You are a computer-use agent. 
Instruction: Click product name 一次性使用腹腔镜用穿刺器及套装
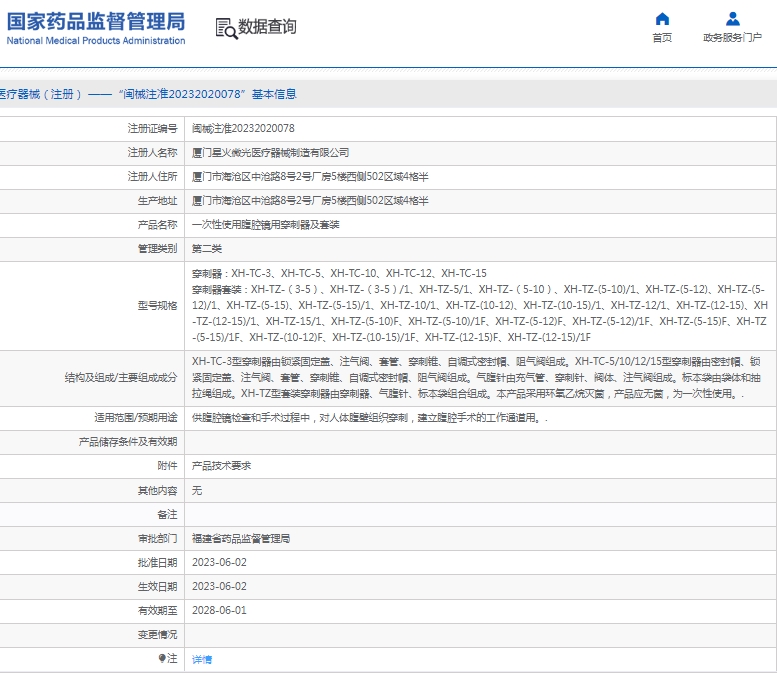[265, 225]
